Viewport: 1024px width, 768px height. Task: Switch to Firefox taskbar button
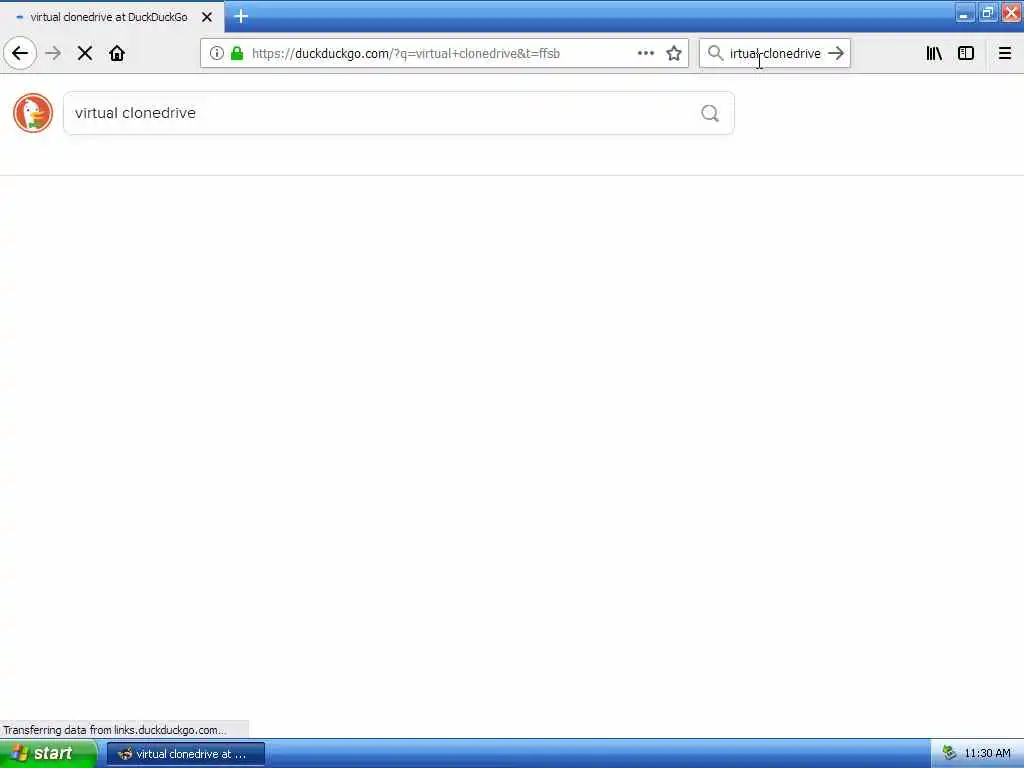pos(186,754)
